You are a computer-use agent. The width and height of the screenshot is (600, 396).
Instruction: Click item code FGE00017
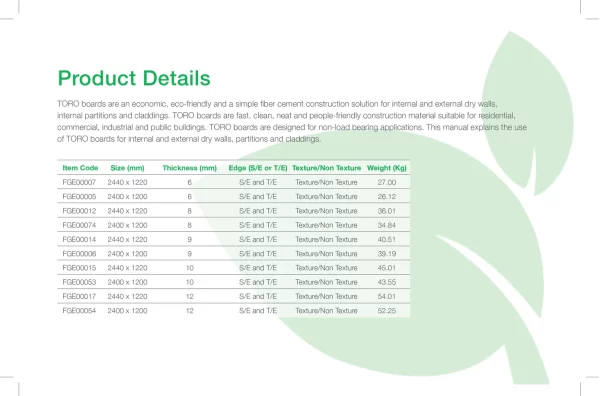(79, 296)
